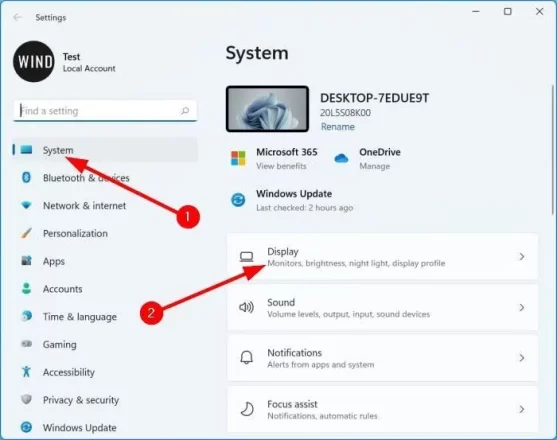The image size is (557, 440).
Task: Click the Gaming controller icon
Action: pos(26,344)
